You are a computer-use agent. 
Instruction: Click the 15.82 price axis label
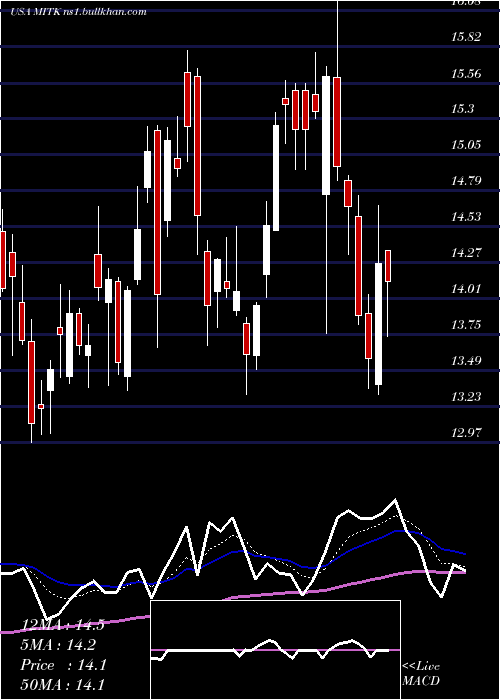coord(466,37)
